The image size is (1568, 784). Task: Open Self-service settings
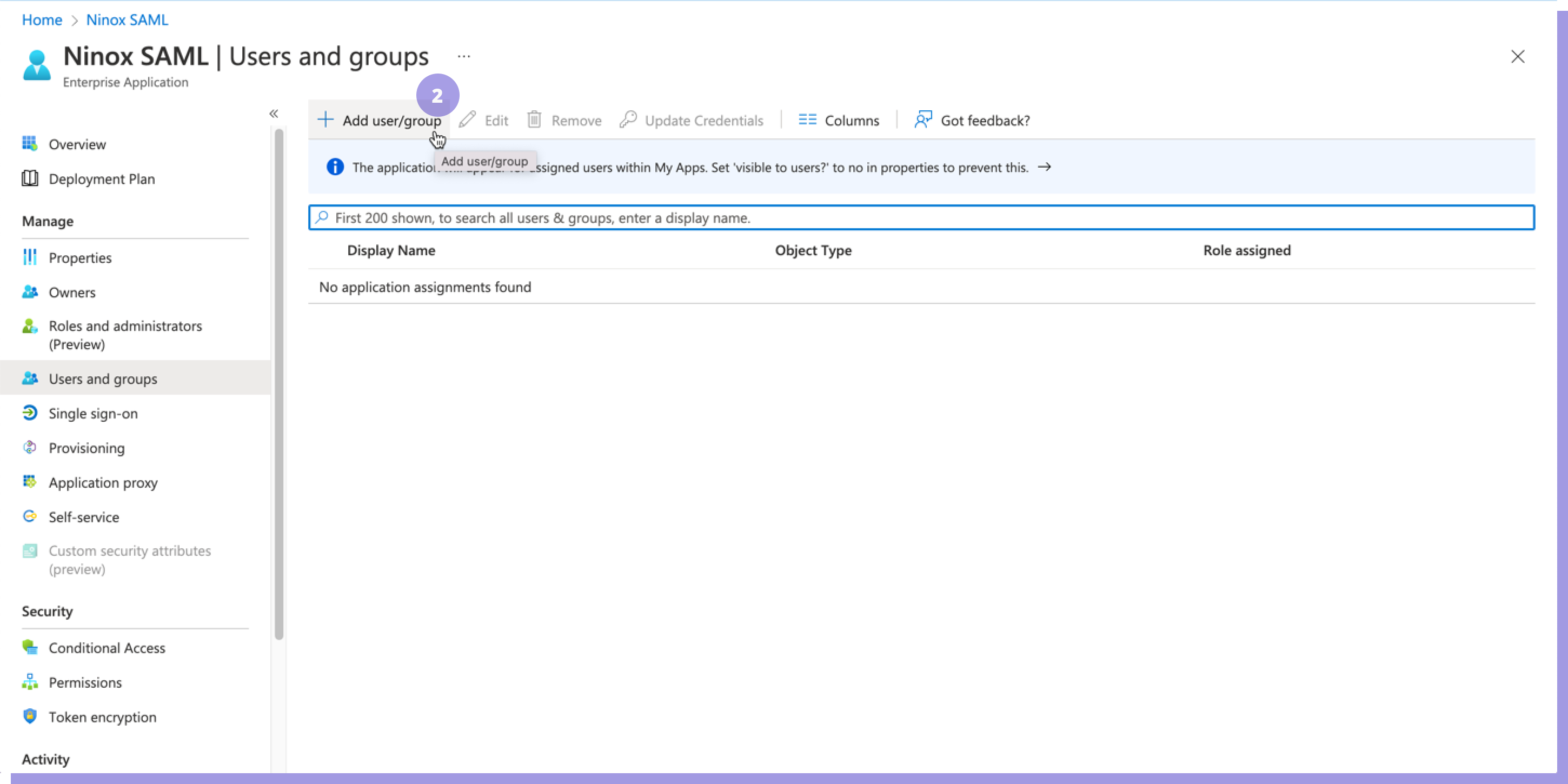84,517
